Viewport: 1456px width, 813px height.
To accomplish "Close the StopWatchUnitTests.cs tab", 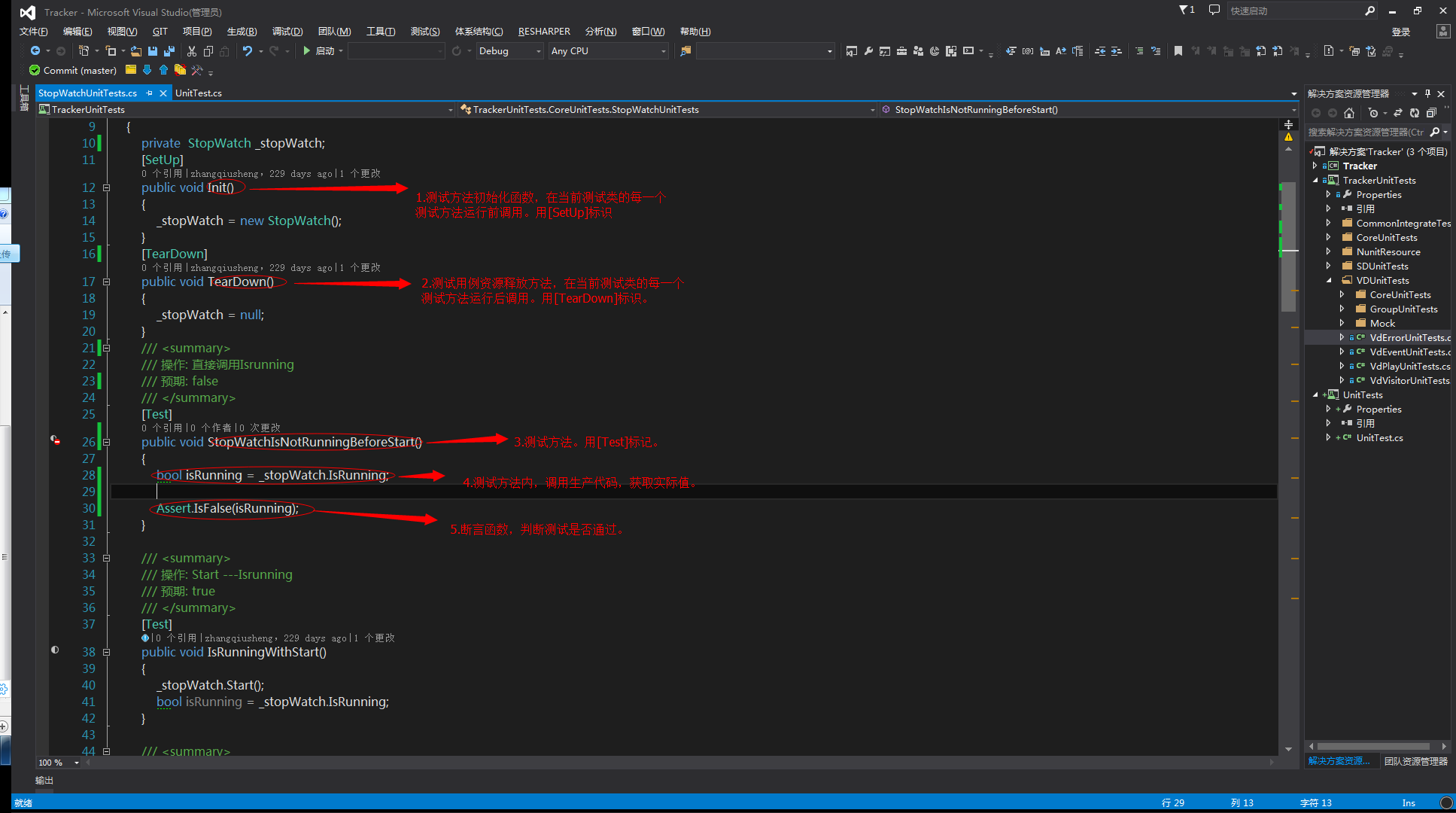I will click(x=163, y=93).
